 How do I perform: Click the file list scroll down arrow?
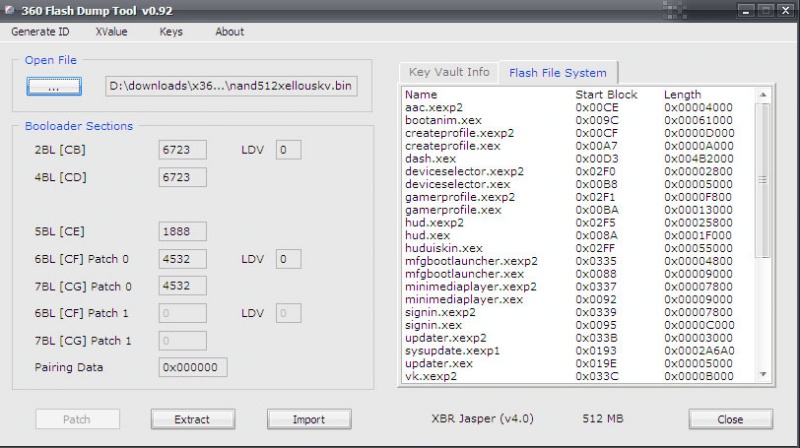click(763, 375)
